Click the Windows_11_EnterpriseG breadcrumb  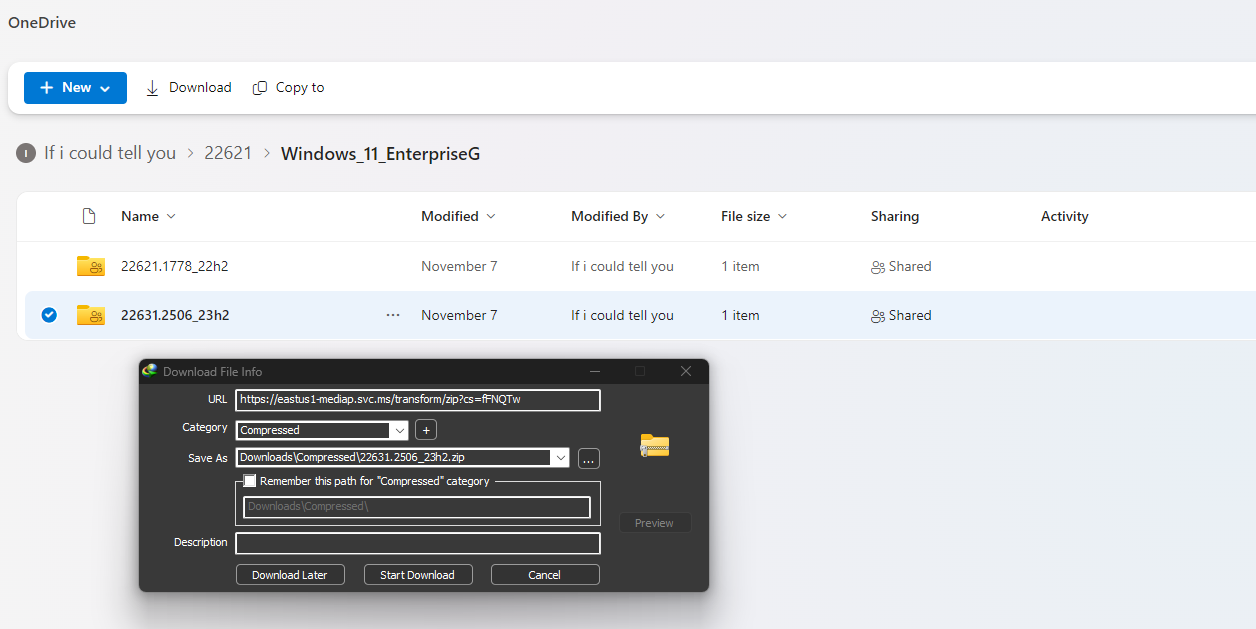pos(381,154)
